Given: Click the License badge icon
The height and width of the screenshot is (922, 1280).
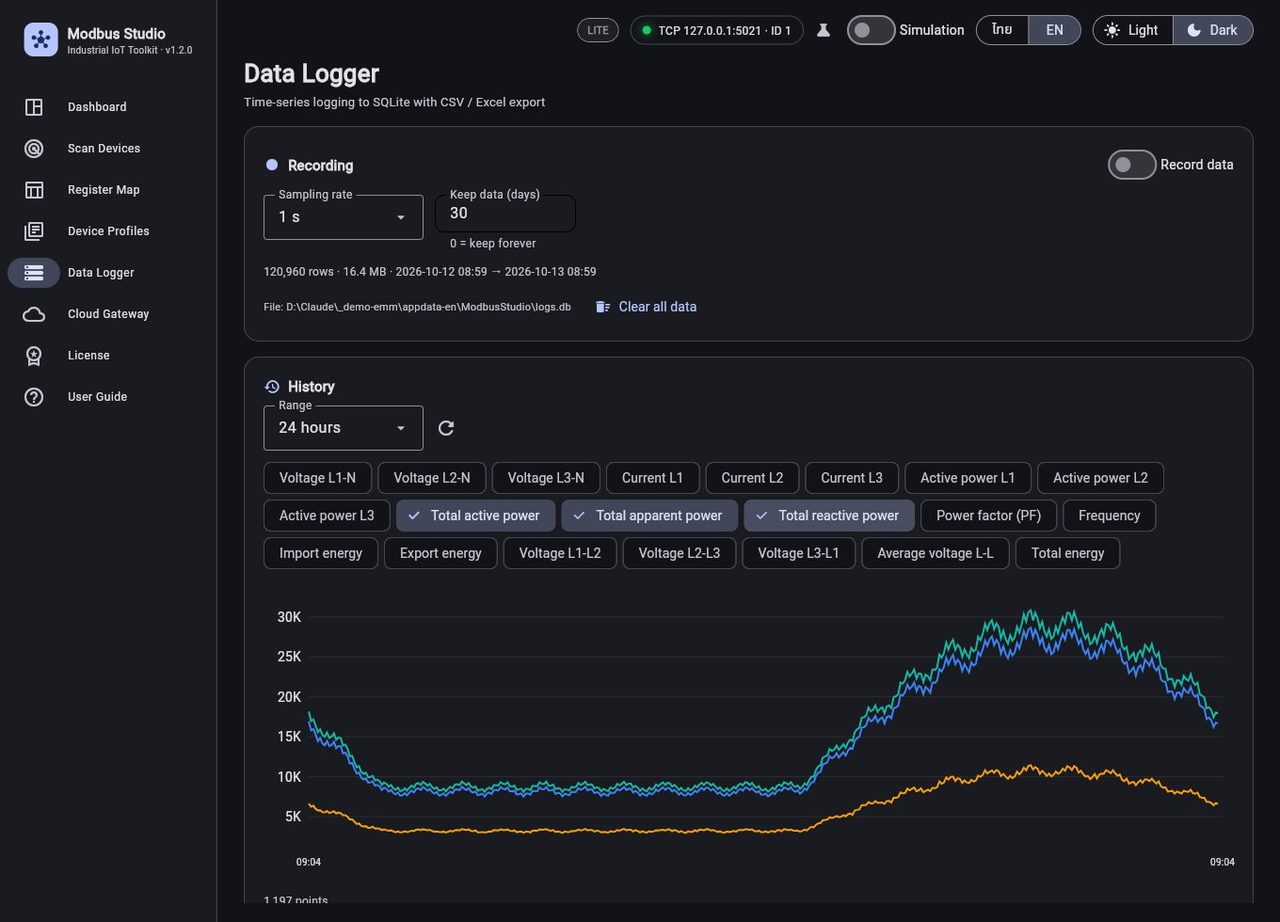Looking at the screenshot, I should pos(34,356).
